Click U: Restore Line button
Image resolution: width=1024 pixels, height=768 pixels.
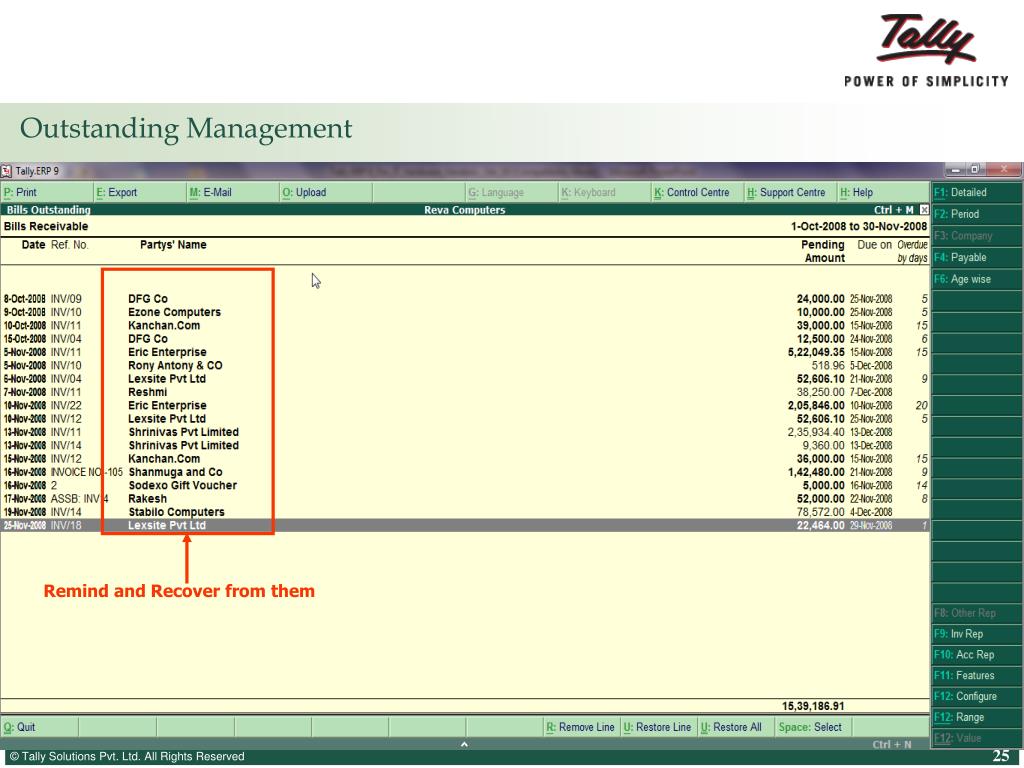659,728
